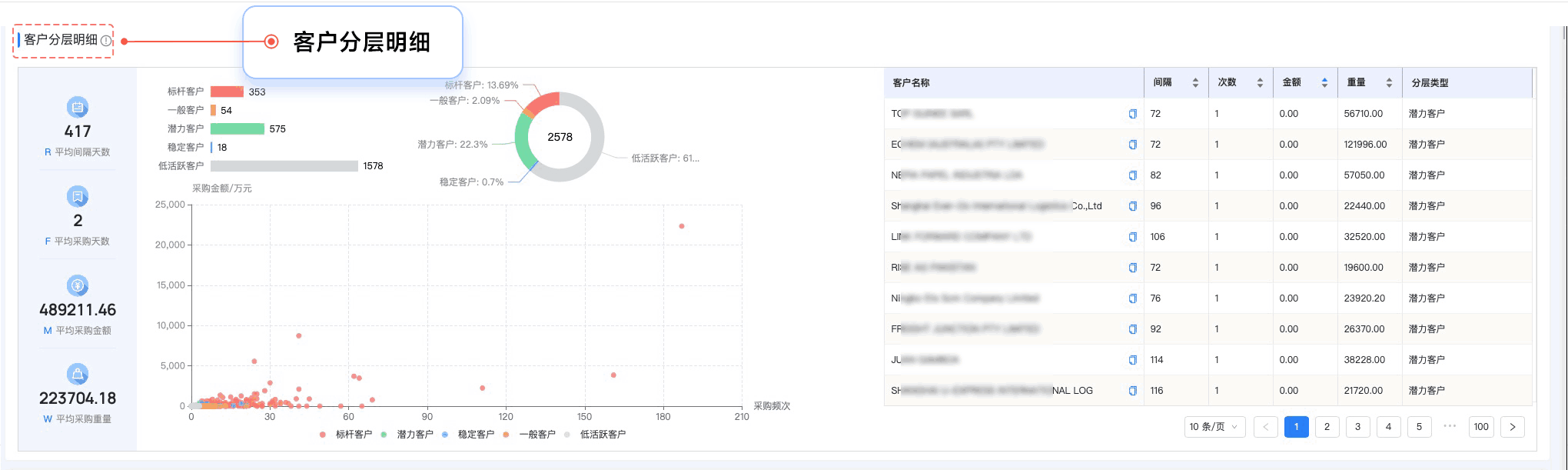Click the bookmark icon above 平均采购天数
The height and width of the screenshot is (470, 1568).
click(x=78, y=197)
